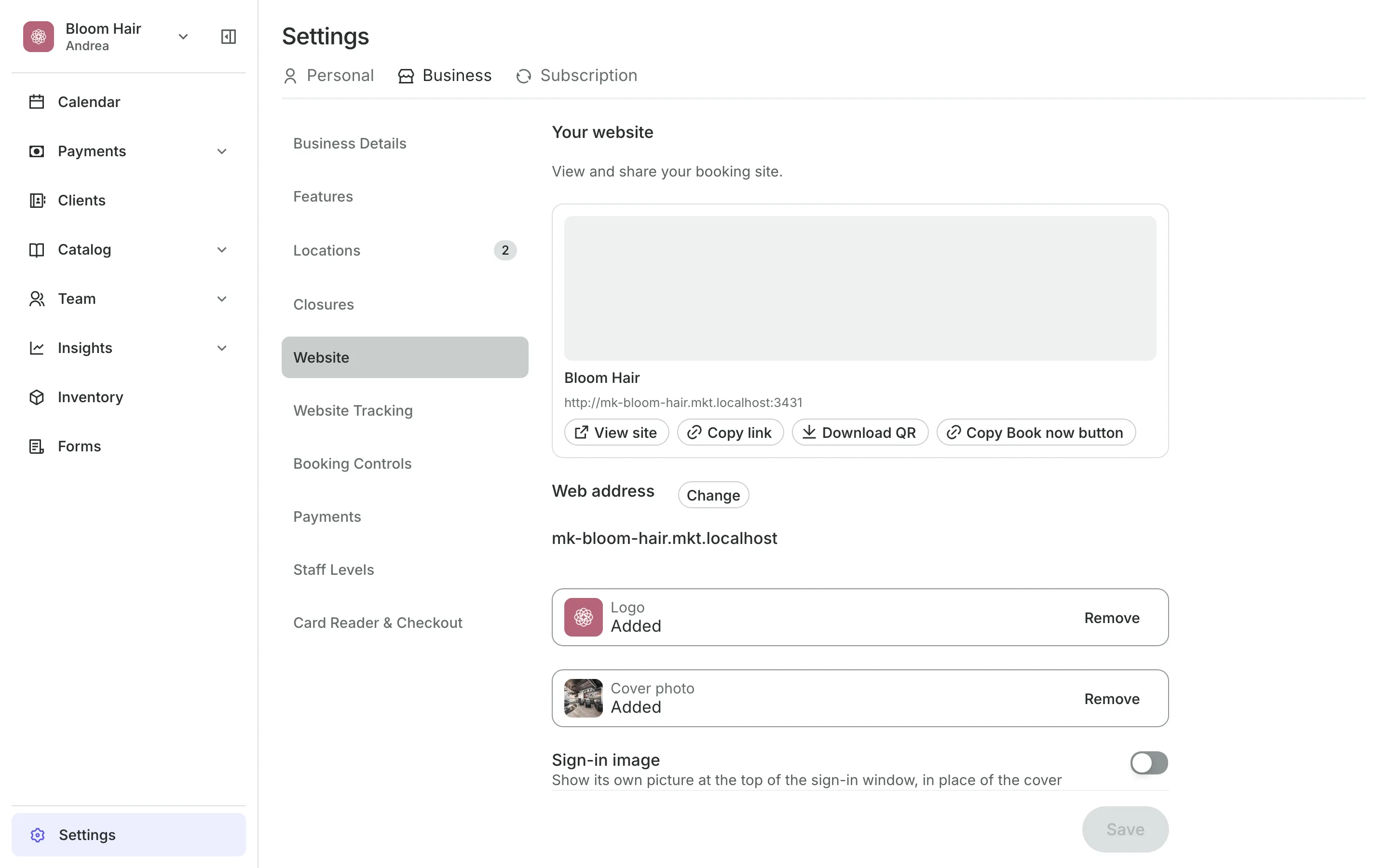Open Booking Controls settings section

(x=405, y=463)
